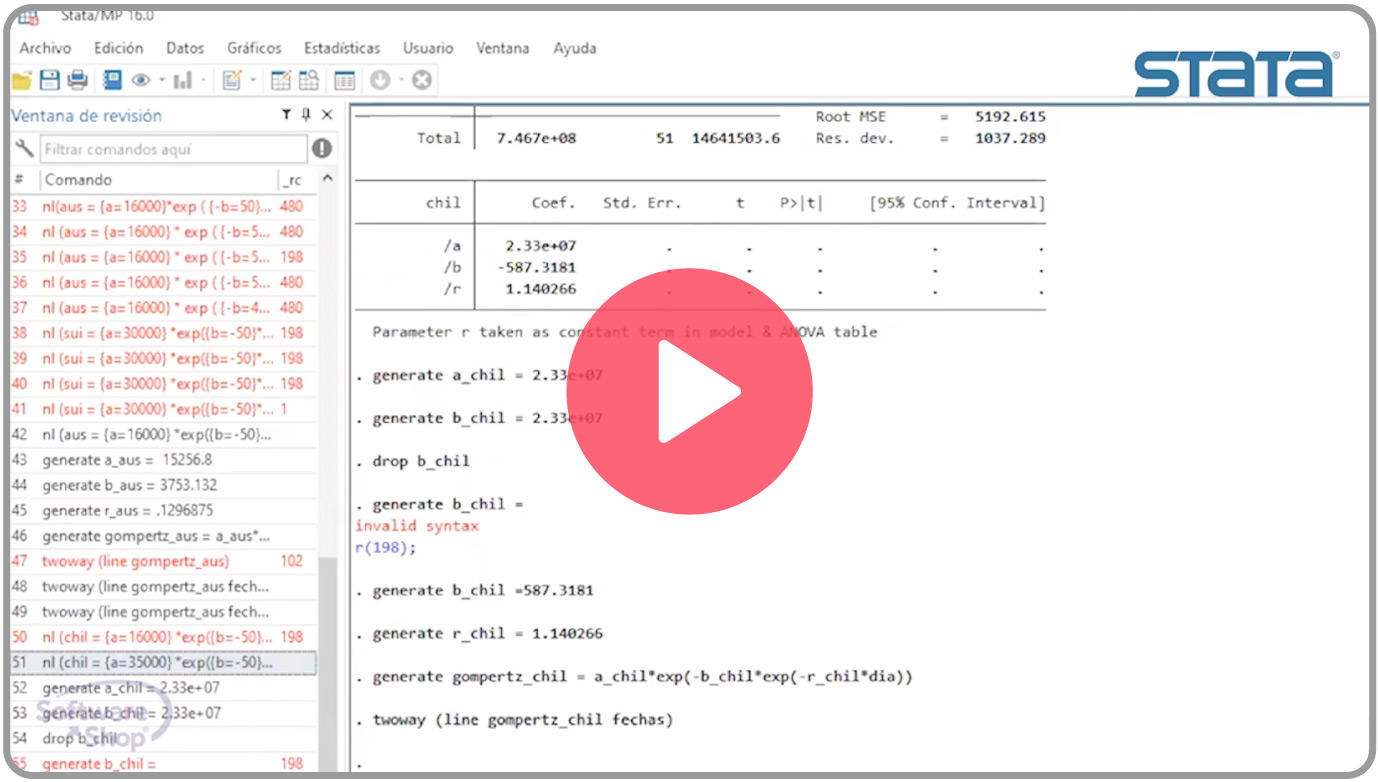Open the Data Editor (Browse) magnifier icon
The height and width of the screenshot is (782, 1378).
(308, 80)
